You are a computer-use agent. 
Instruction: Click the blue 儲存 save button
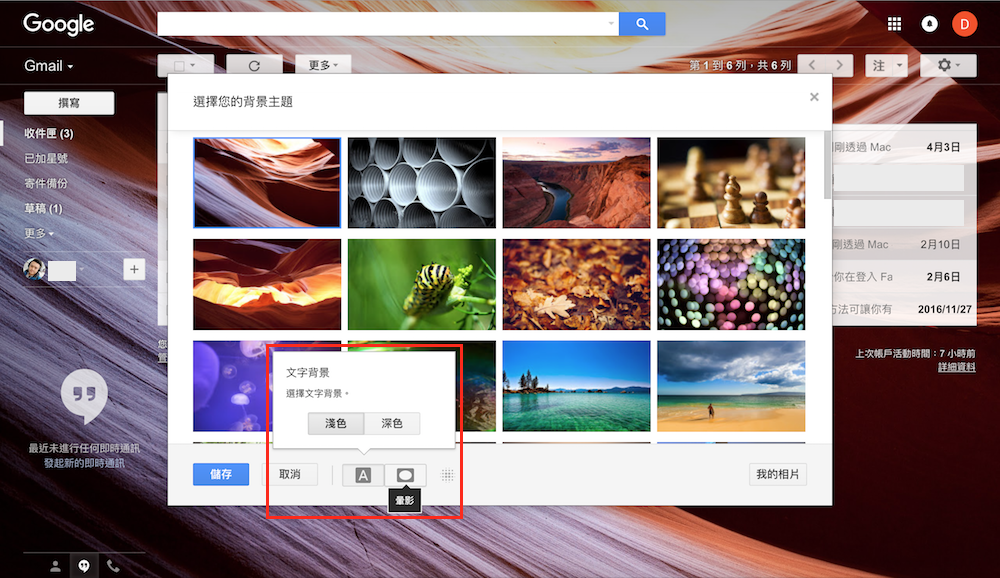[x=221, y=474]
